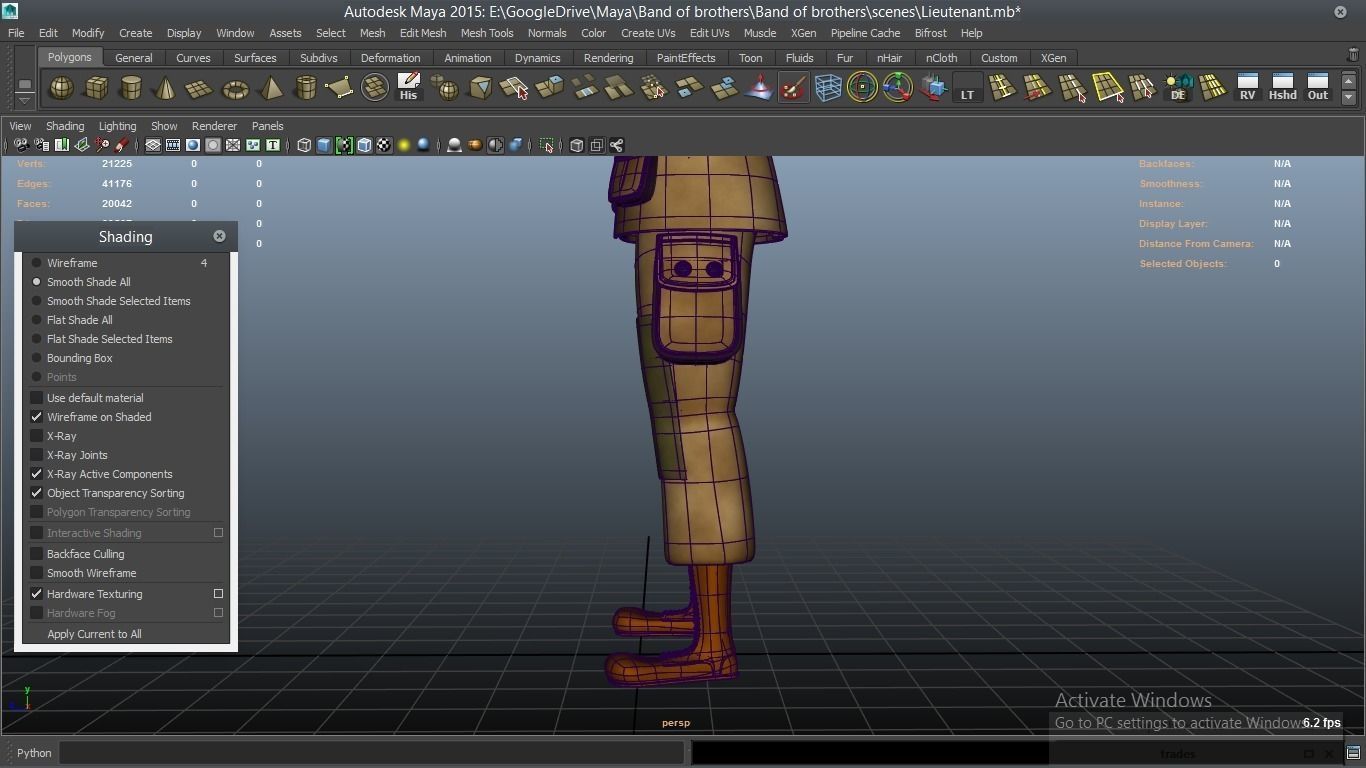
Task: Switch to the nCloth shelf tab
Action: (x=941, y=58)
